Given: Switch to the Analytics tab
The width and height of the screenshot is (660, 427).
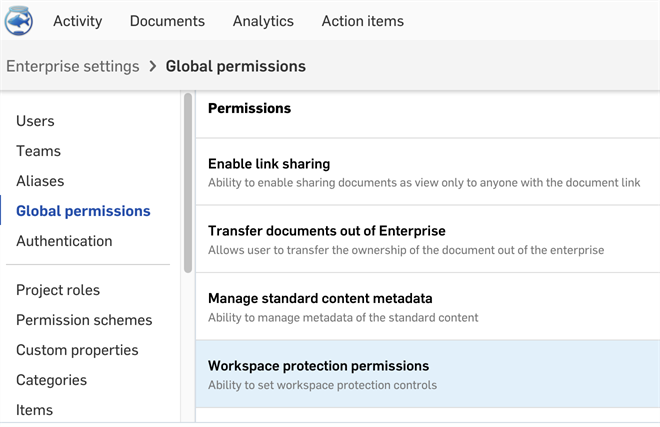Looking at the screenshot, I should (x=263, y=21).
